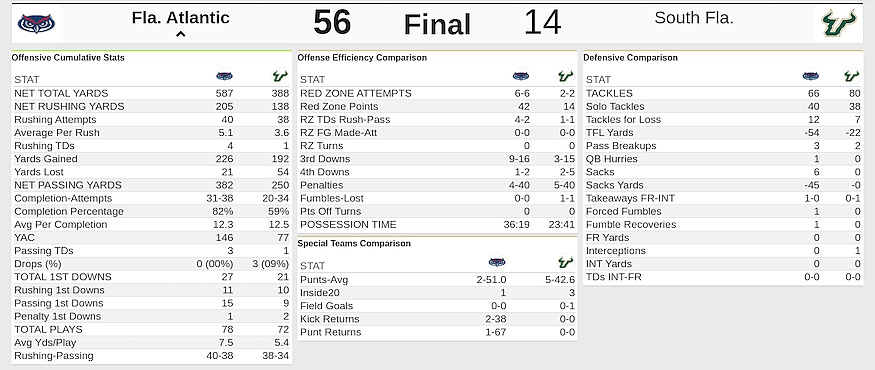Open the Offensive Cumulative Stats panel header
This screenshot has height=370, width=875.
[68, 57]
